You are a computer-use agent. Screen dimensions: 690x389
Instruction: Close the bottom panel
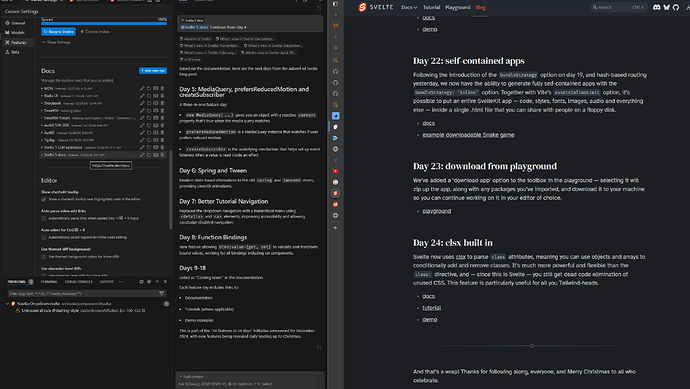tap(165, 282)
